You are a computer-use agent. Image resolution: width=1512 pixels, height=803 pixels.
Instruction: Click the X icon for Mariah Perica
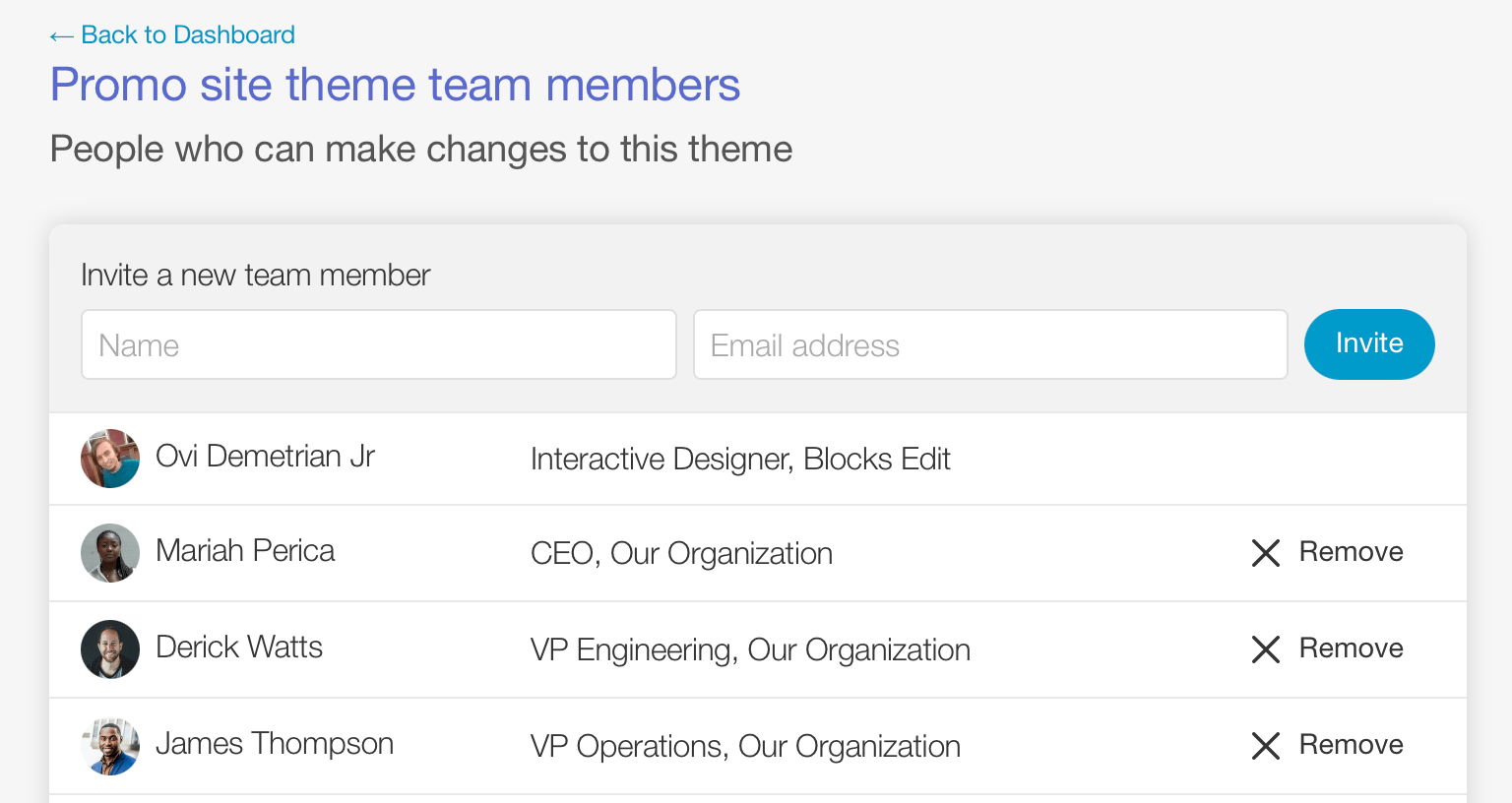point(1266,553)
